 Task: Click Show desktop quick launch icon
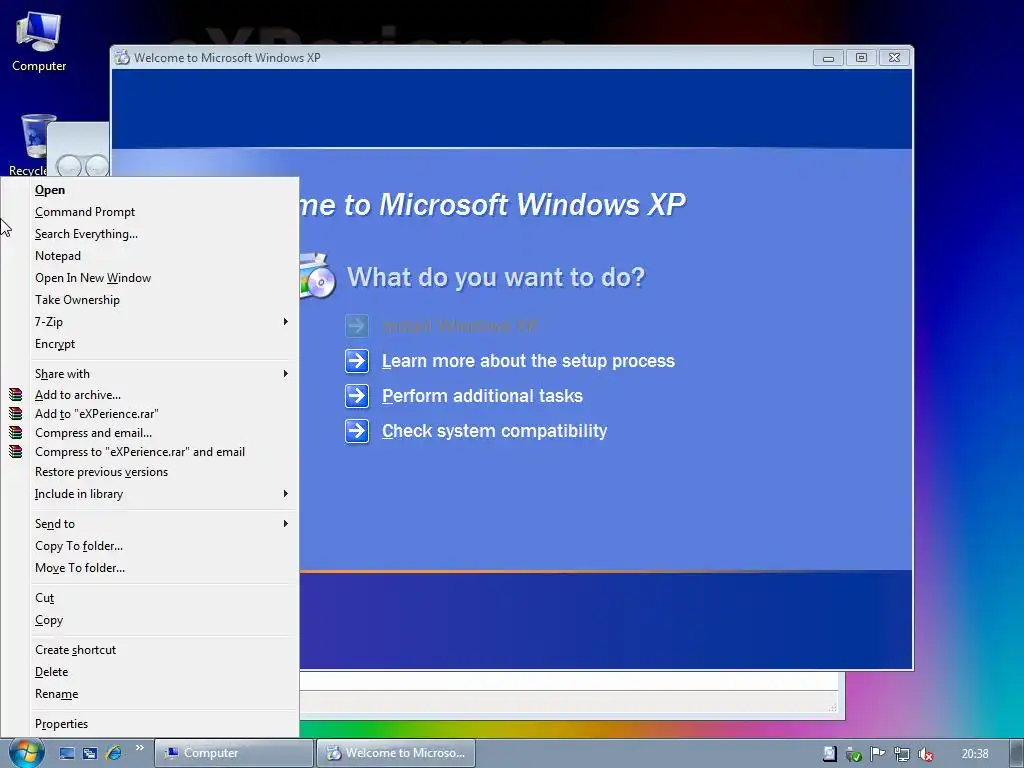pos(67,753)
